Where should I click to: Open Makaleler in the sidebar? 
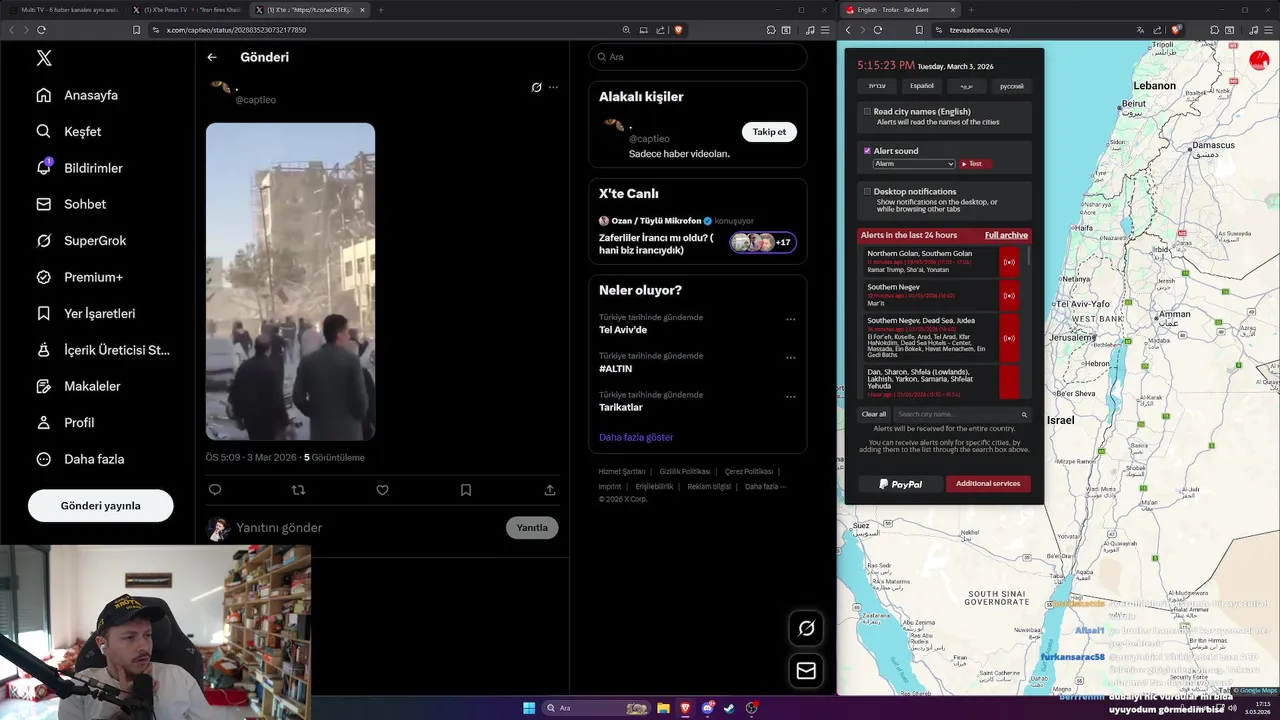point(78,386)
